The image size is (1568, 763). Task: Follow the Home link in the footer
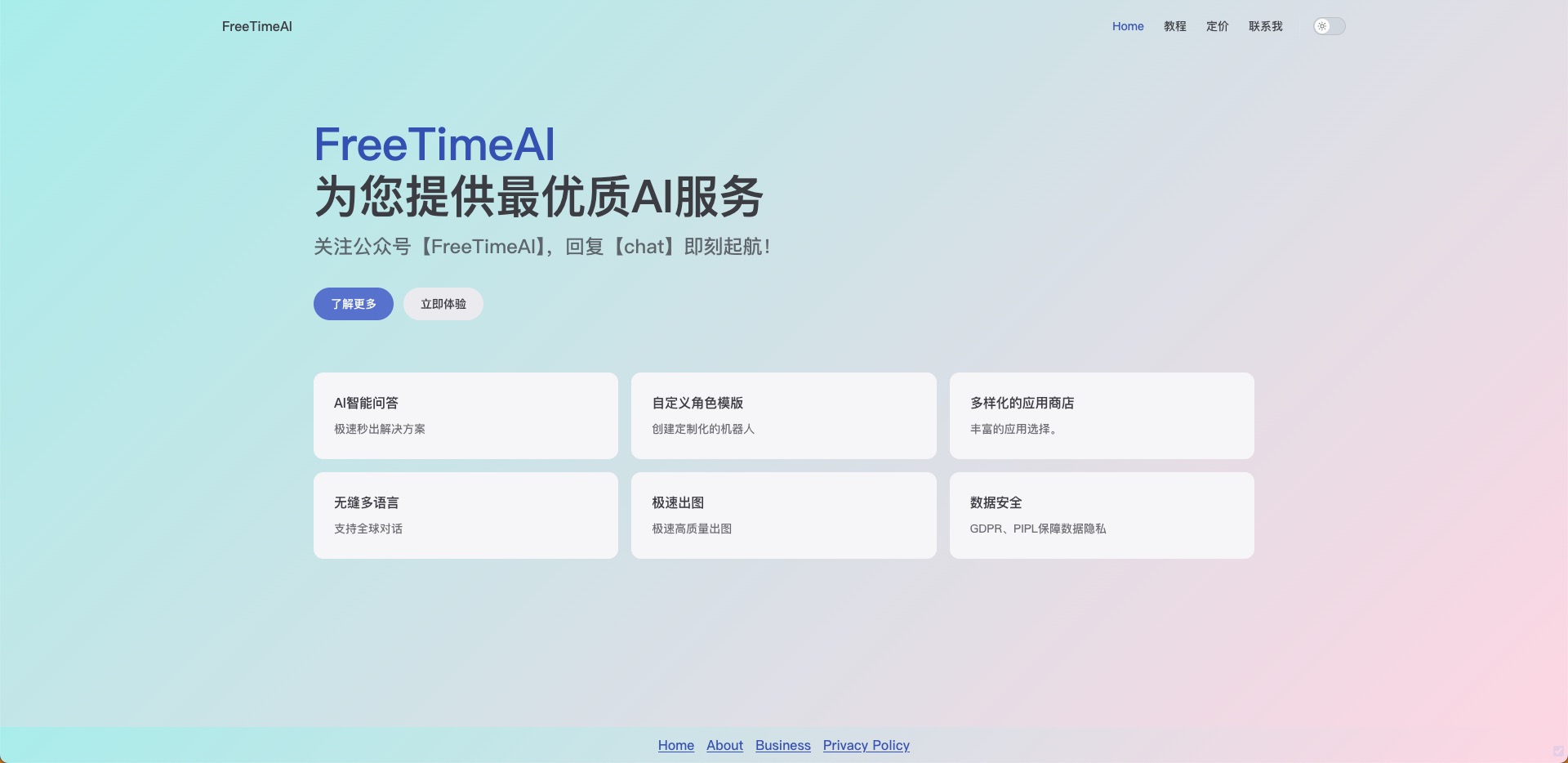(675, 745)
